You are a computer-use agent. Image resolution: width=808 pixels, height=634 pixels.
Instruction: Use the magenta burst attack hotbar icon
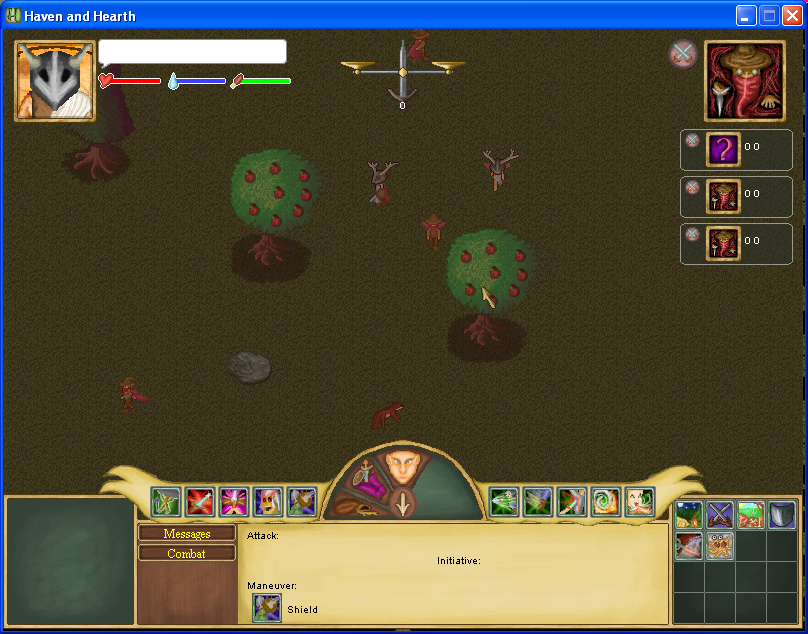(234, 502)
